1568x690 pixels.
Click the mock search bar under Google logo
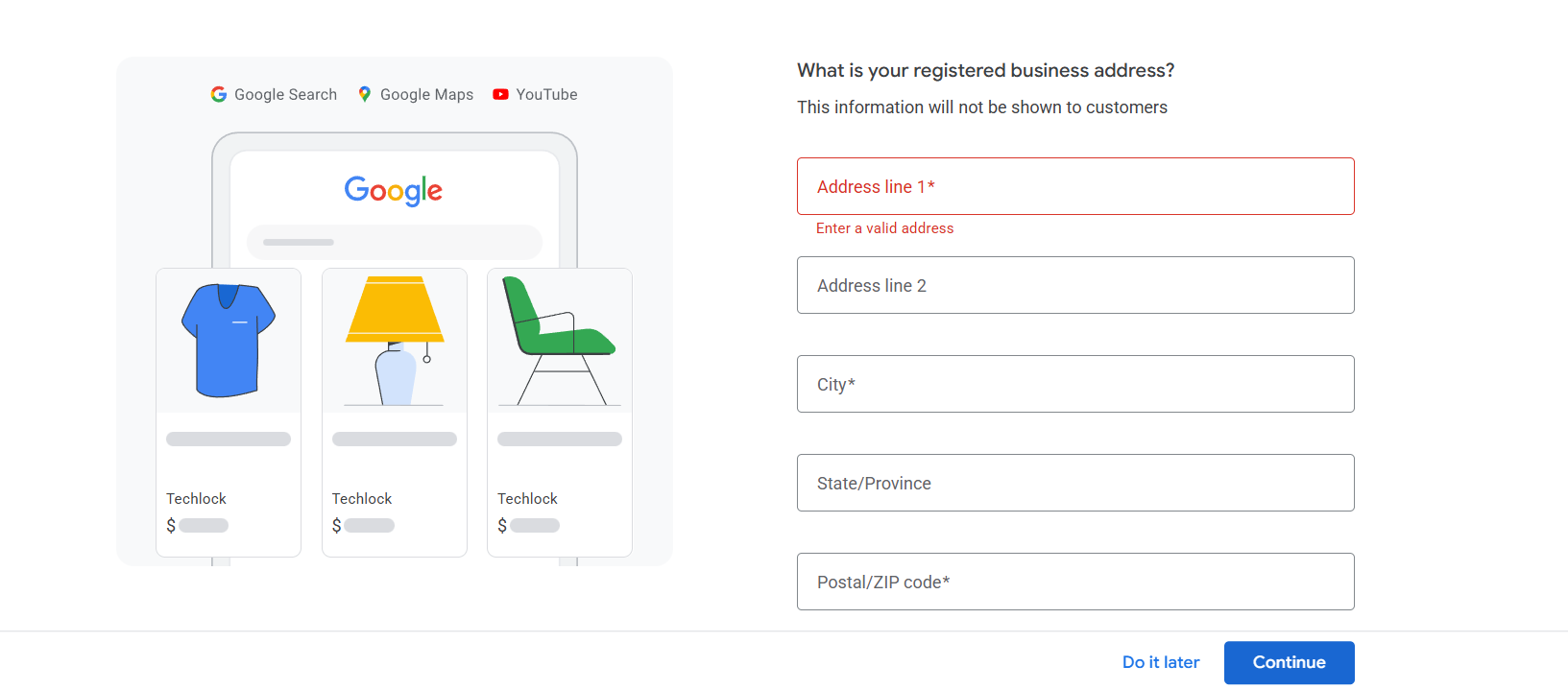pos(395,242)
